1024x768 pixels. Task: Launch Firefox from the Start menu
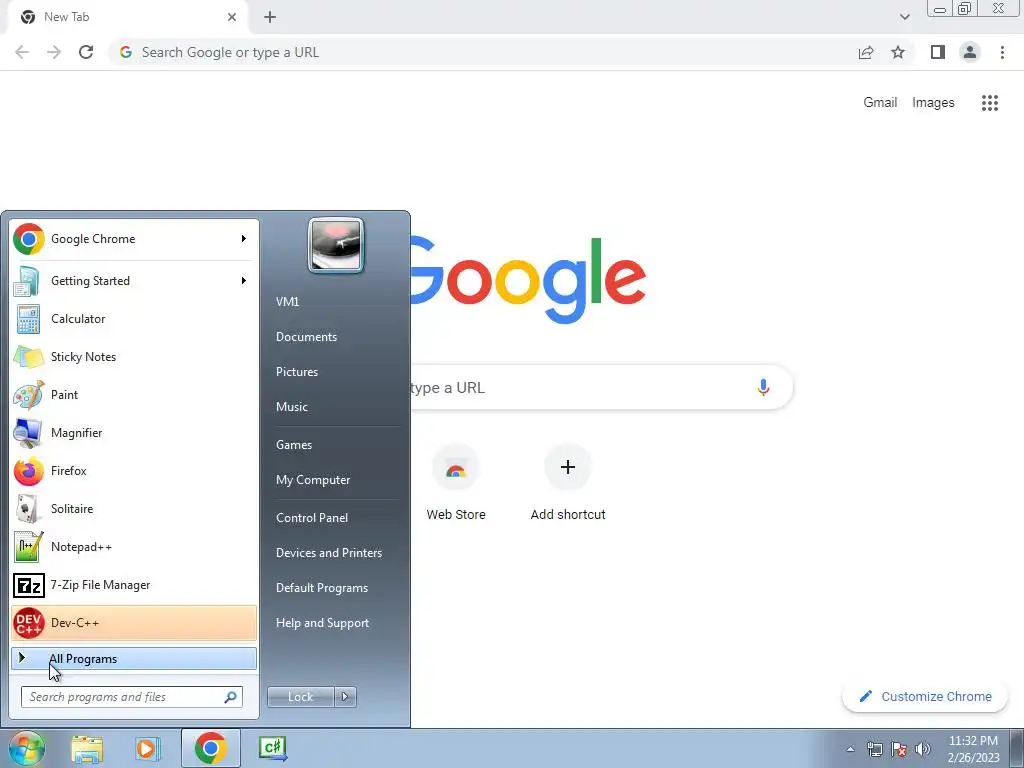pyautogui.click(x=134, y=471)
